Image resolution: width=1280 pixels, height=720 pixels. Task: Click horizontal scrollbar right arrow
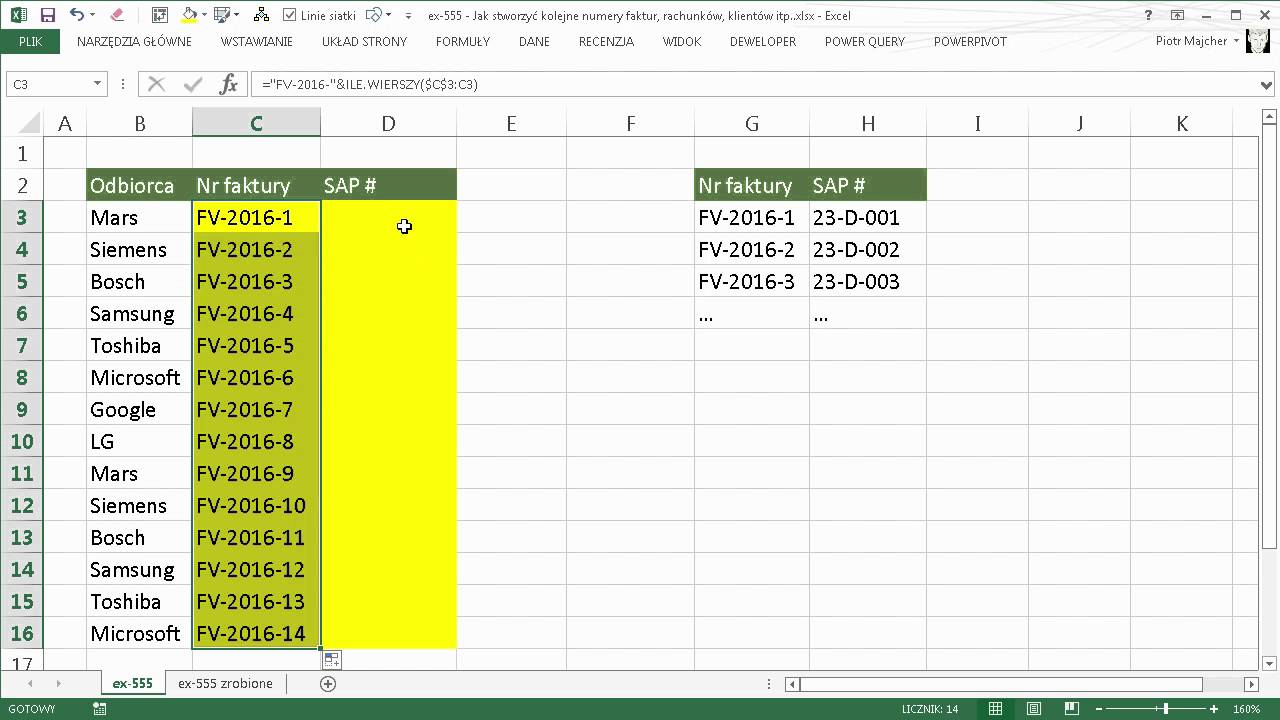coord(1252,684)
